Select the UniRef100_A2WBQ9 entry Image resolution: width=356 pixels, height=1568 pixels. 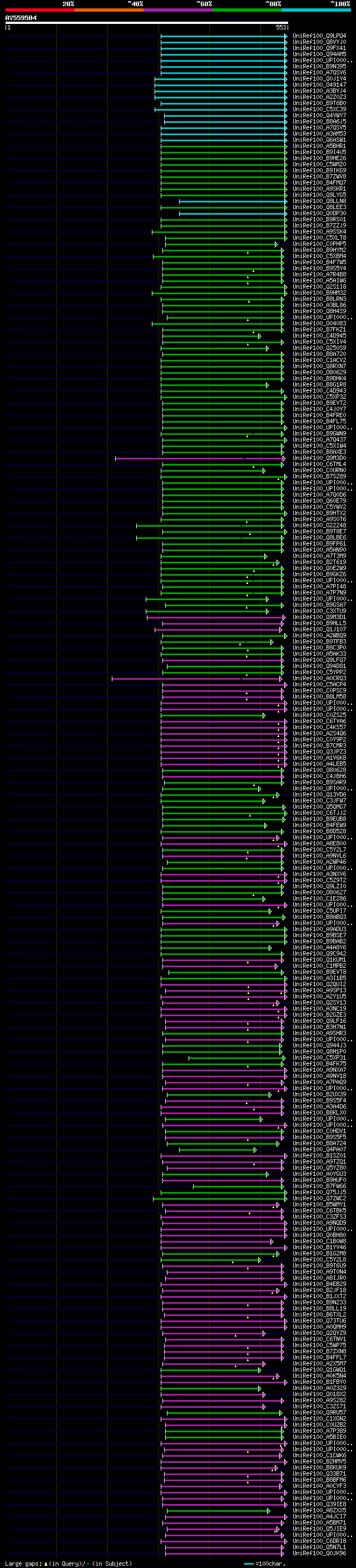(x=319, y=635)
